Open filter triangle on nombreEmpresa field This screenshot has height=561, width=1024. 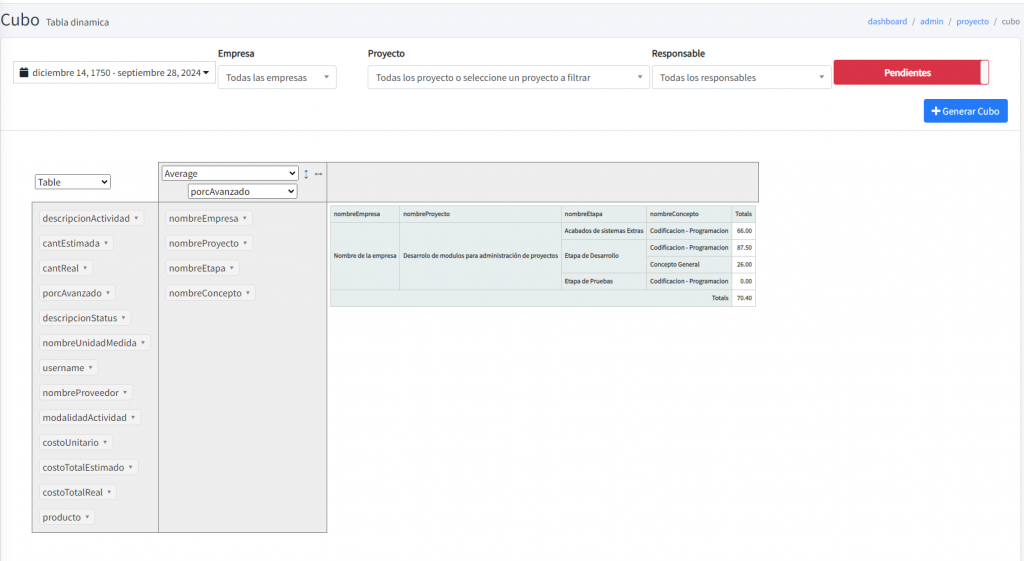point(245,218)
